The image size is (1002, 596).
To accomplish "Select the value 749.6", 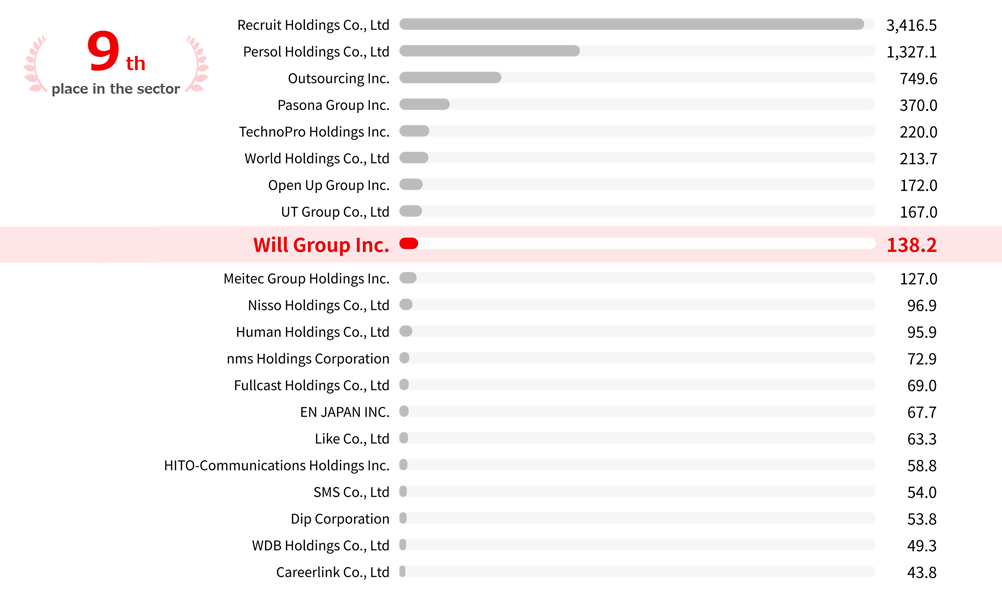I will coord(918,79).
